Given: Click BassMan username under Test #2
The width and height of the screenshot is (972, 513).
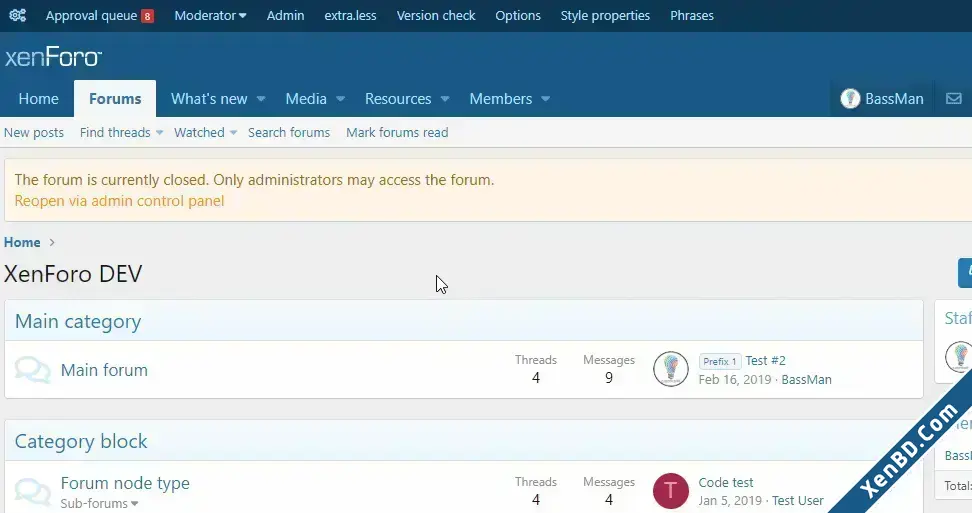Looking at the screenshot, I should 806,379.
